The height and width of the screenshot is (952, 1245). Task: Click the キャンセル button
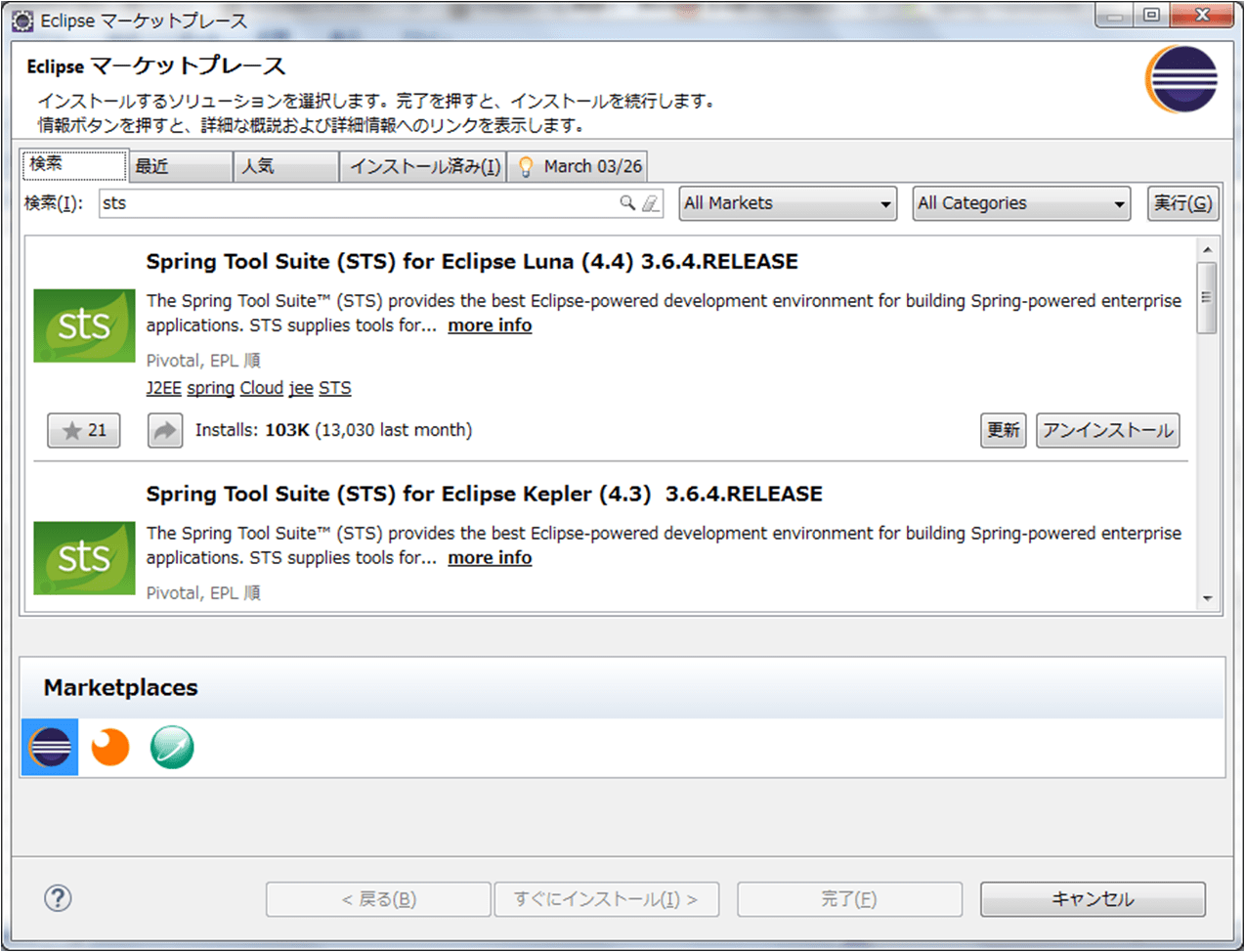(x=1092, y=898)
